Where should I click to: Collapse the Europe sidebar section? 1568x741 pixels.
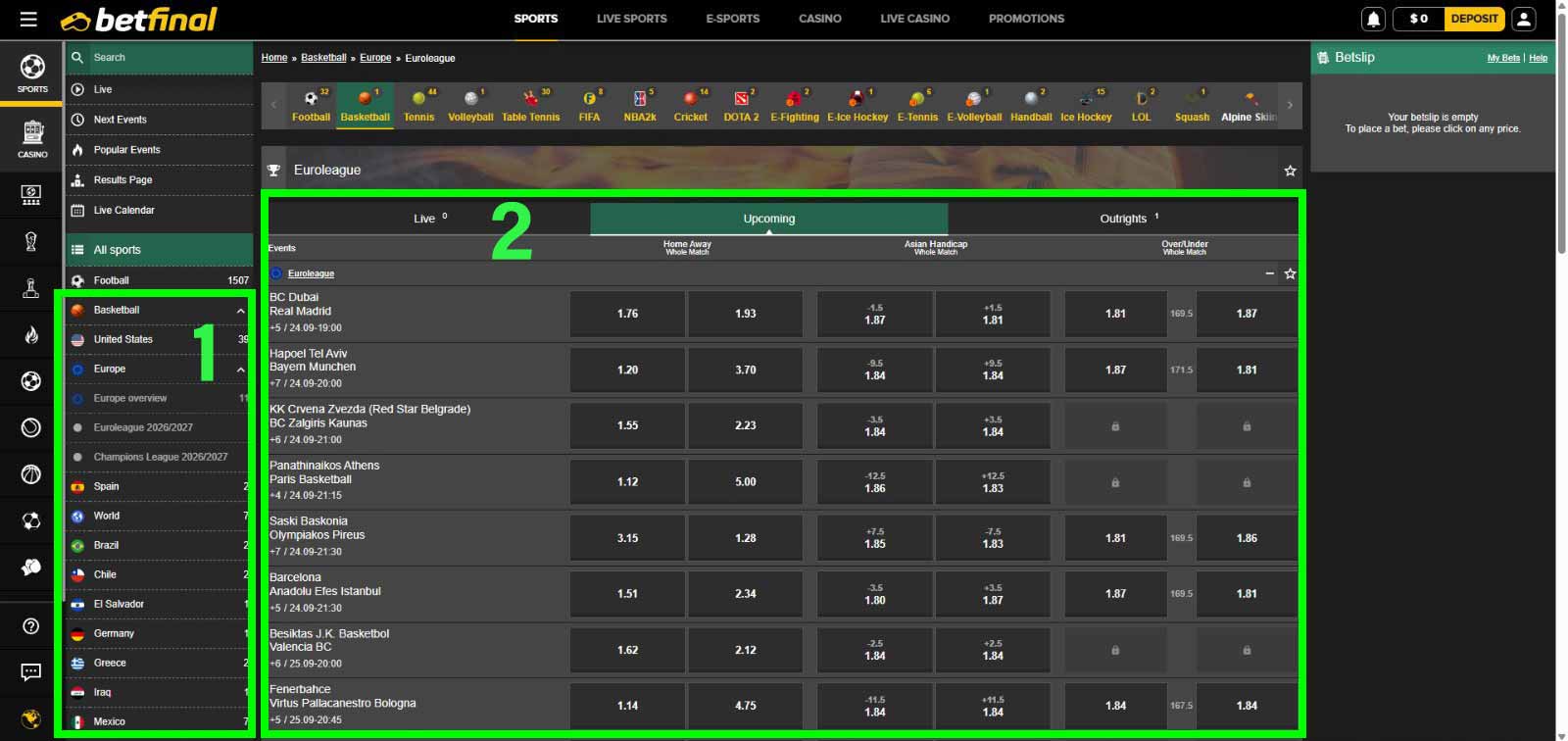pyautogui.click(x=240, y=370)
